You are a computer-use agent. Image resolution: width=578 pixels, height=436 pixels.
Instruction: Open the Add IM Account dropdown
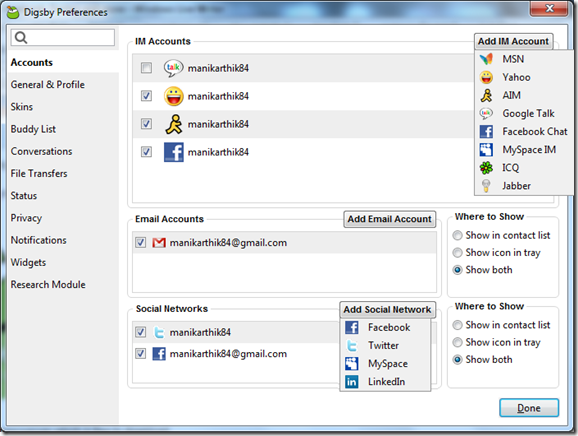[513, 41]
